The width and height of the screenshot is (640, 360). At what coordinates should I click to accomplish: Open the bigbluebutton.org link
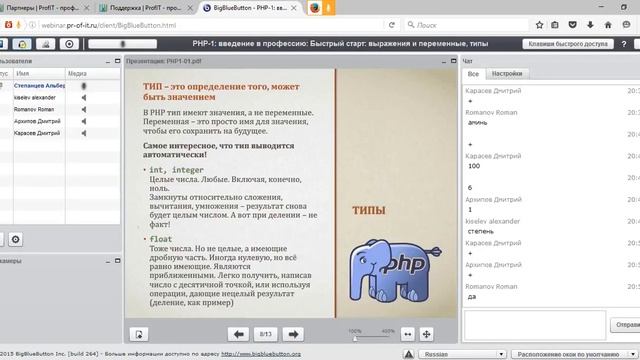point(261,354)
